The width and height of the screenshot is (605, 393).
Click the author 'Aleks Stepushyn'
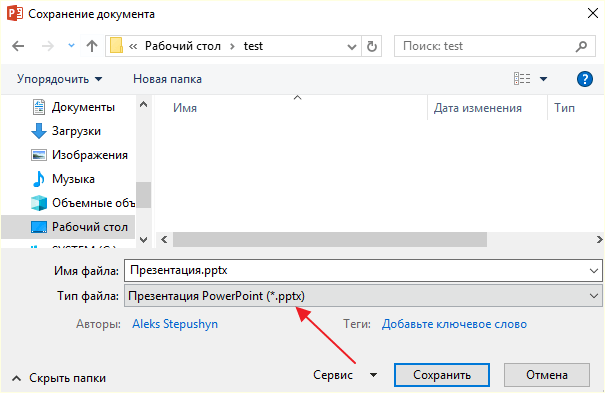pos(175,324)
